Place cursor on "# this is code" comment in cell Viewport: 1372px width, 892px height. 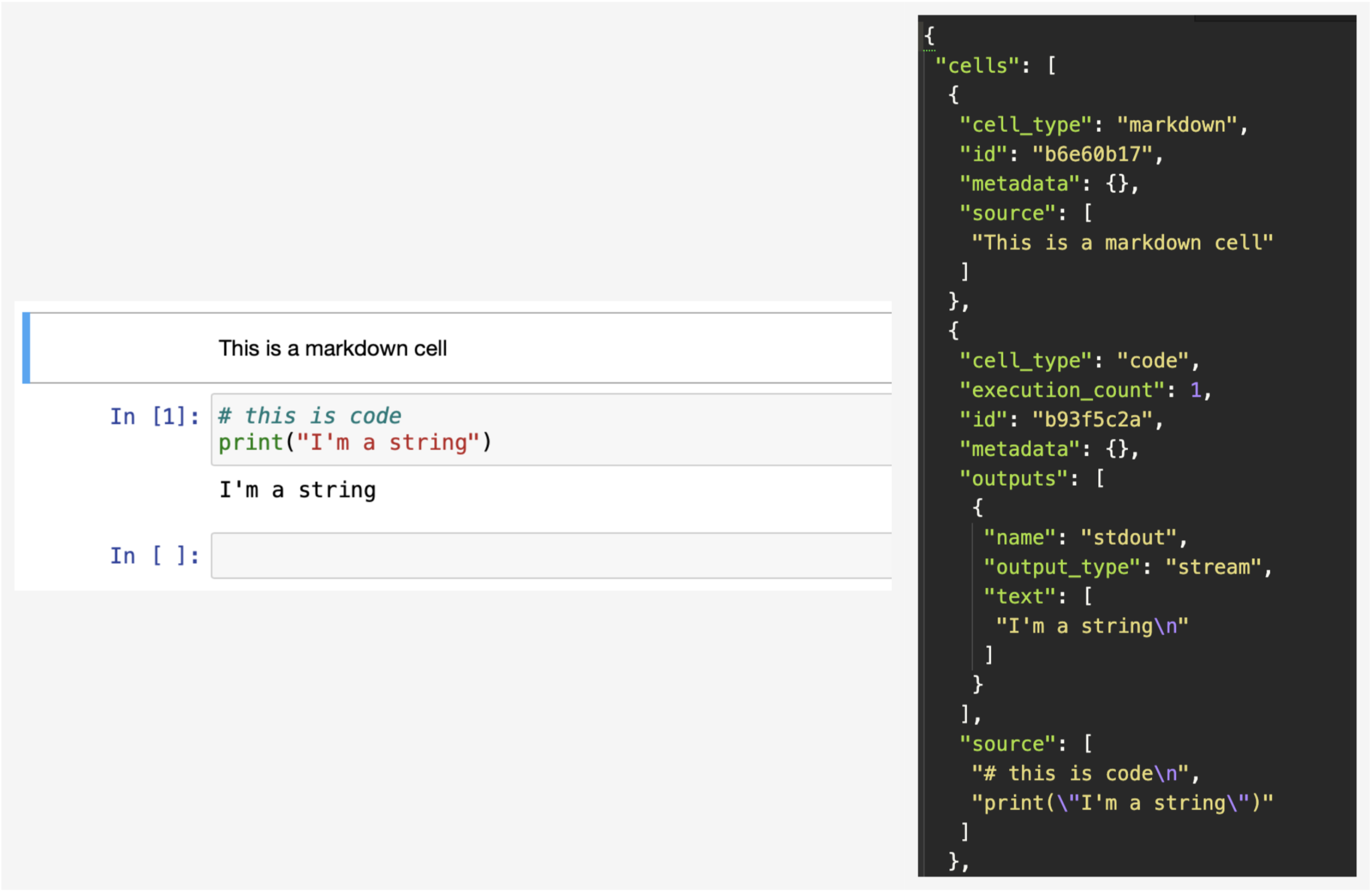(310, 416)
